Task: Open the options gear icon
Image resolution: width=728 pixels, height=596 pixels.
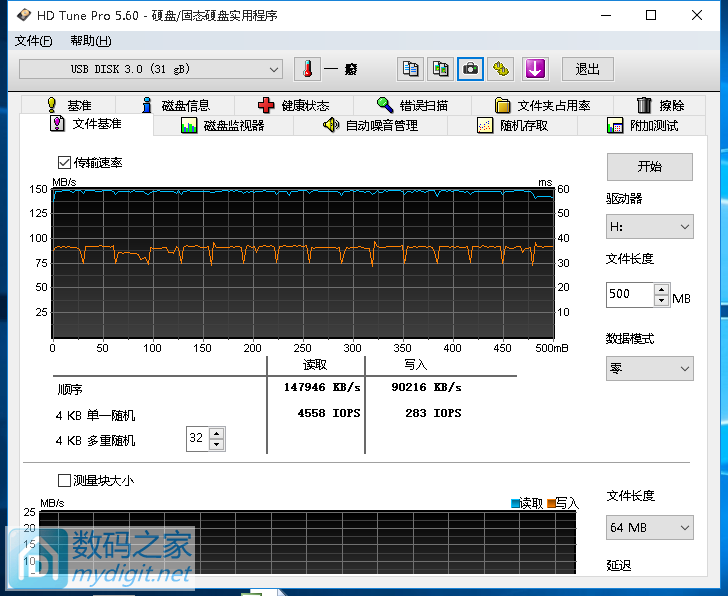Action: tap(500, 70)
